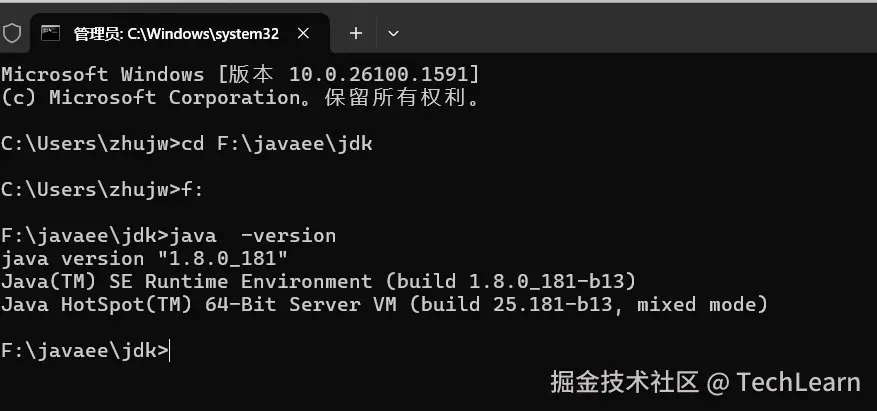
Task: Select the 管理员: C:\Windows\system32 tab
Action: click(x=176, y=34)
